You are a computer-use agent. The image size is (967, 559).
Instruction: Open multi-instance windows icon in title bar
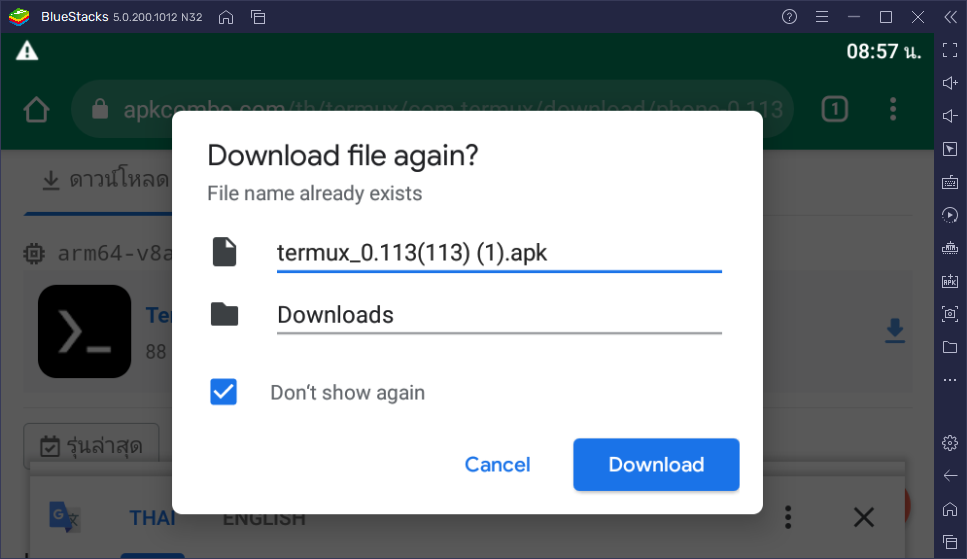click(x=258, y=17)
